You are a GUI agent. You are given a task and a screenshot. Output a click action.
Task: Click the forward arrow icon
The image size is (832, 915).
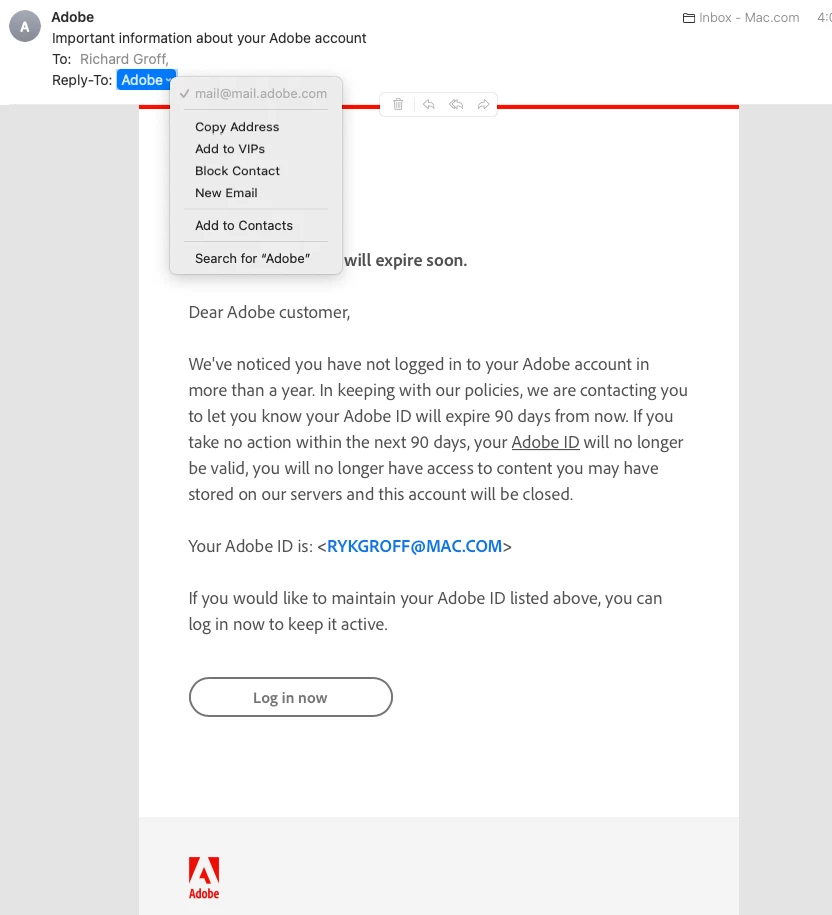click(483, 104)
